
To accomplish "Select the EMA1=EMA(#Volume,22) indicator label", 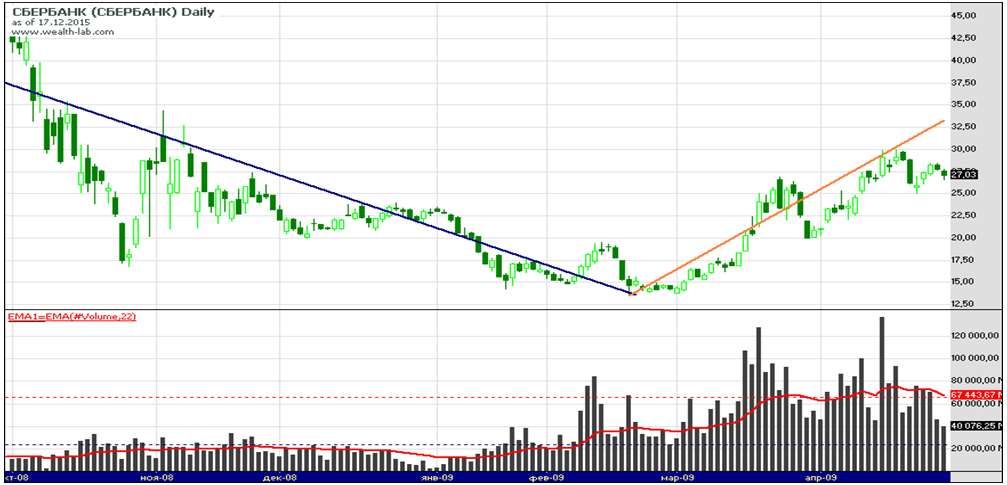I will [x=72, y=317].
